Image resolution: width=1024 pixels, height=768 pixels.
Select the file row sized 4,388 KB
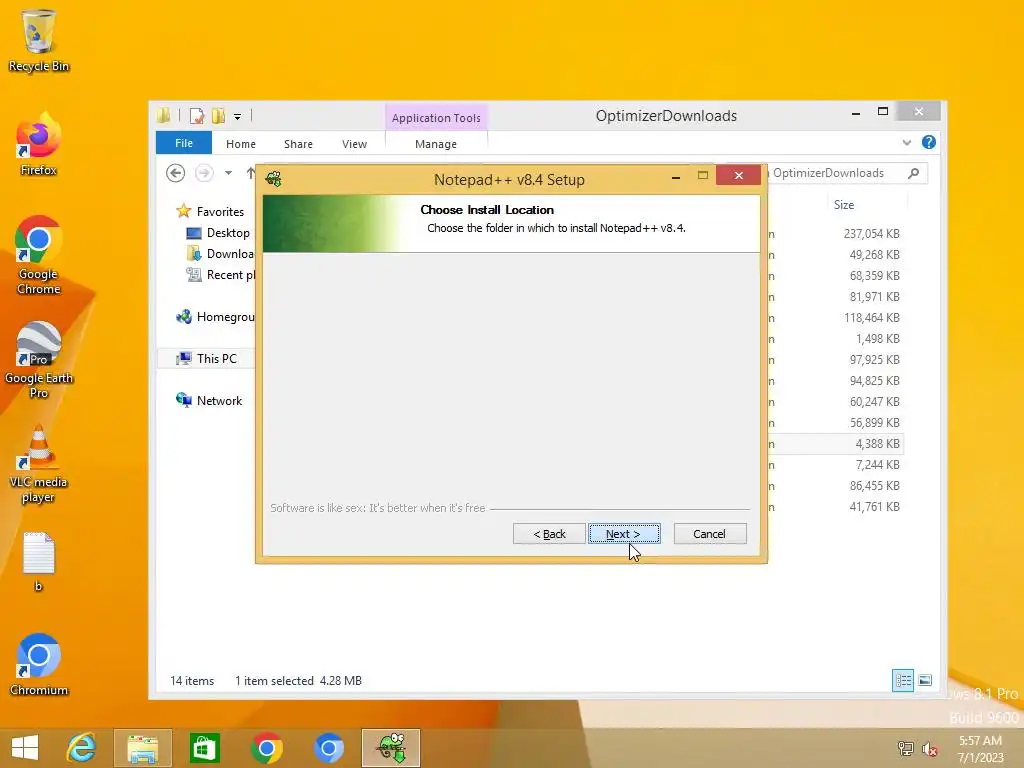pos(836,443)
